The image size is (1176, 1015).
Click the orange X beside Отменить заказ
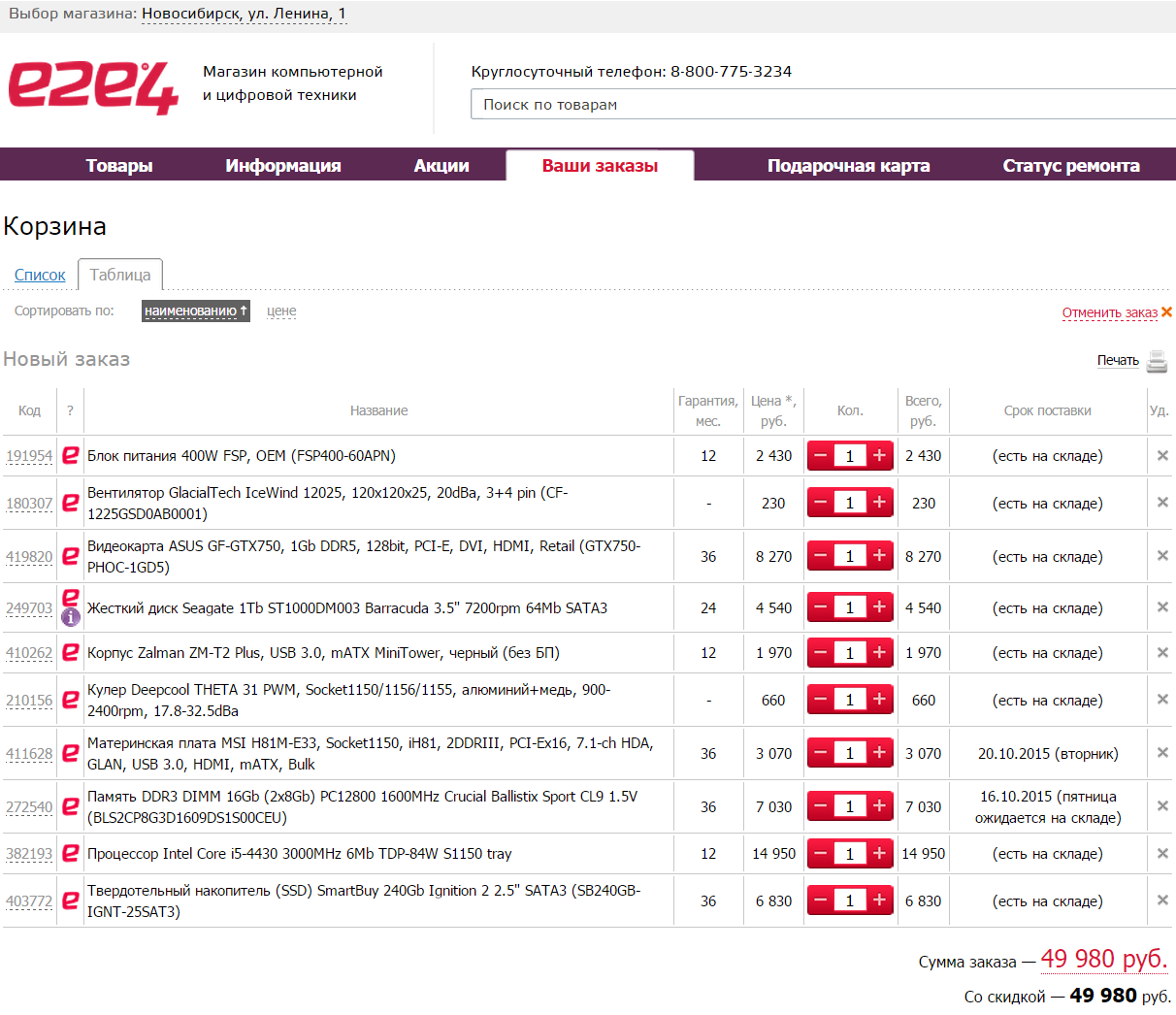tap(1166, 311)
